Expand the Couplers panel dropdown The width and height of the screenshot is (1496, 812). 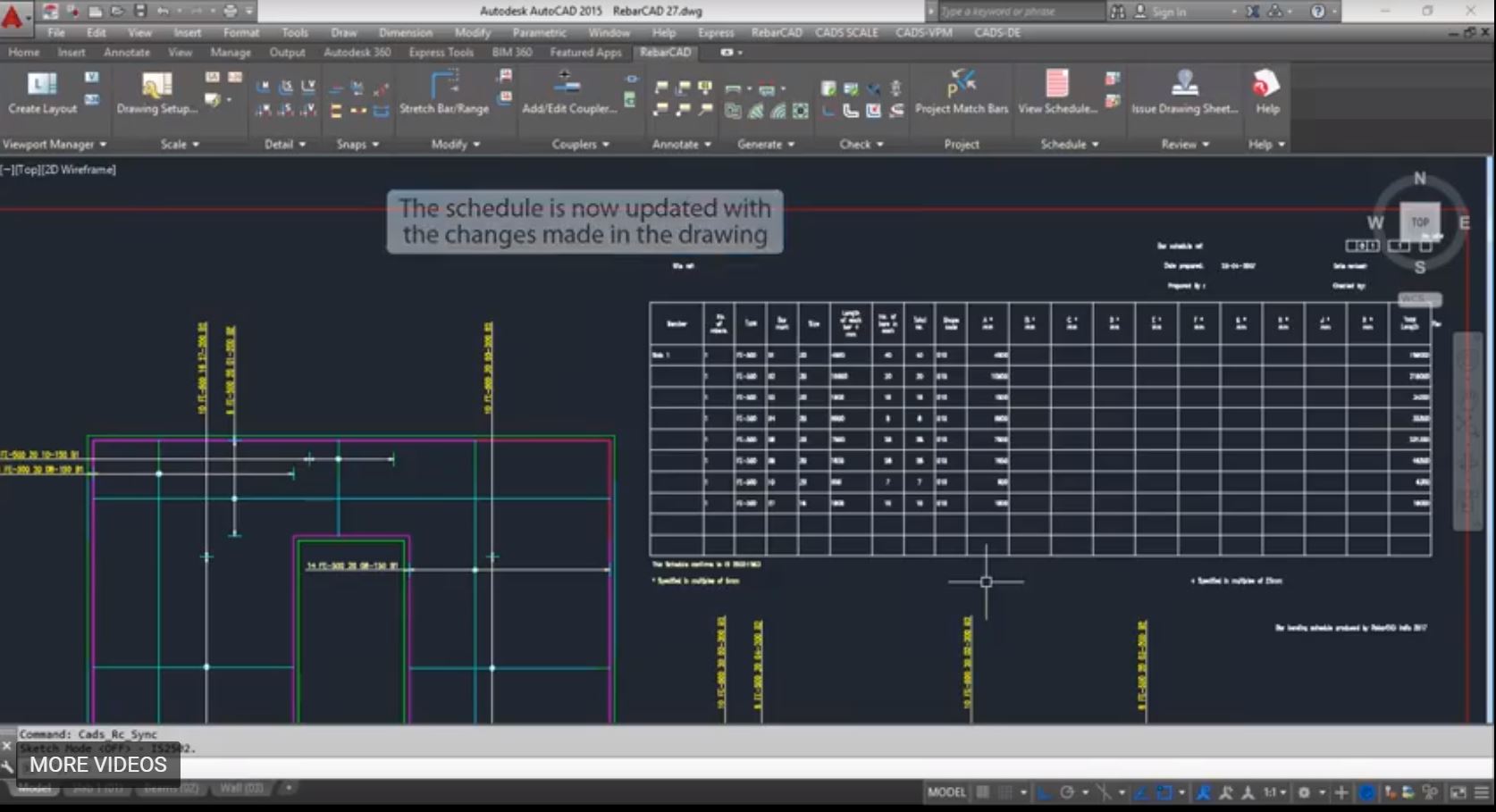coord(604,144)
